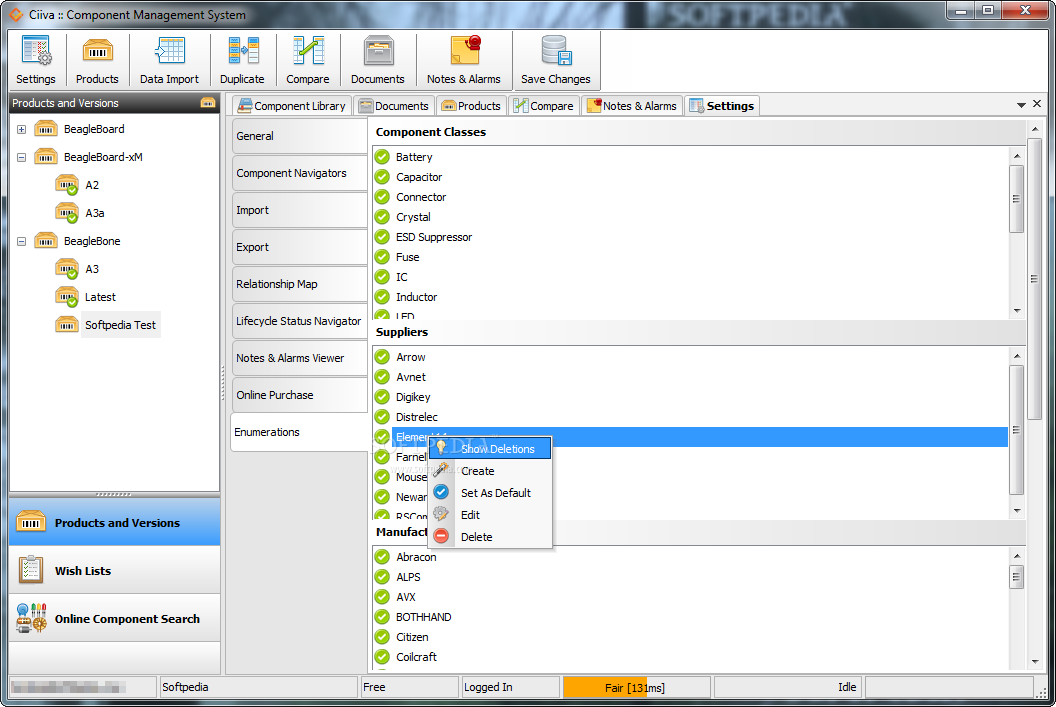Open the tab list dropdown arrow
Screen dimensions: 1056x707
(1021, 105)
